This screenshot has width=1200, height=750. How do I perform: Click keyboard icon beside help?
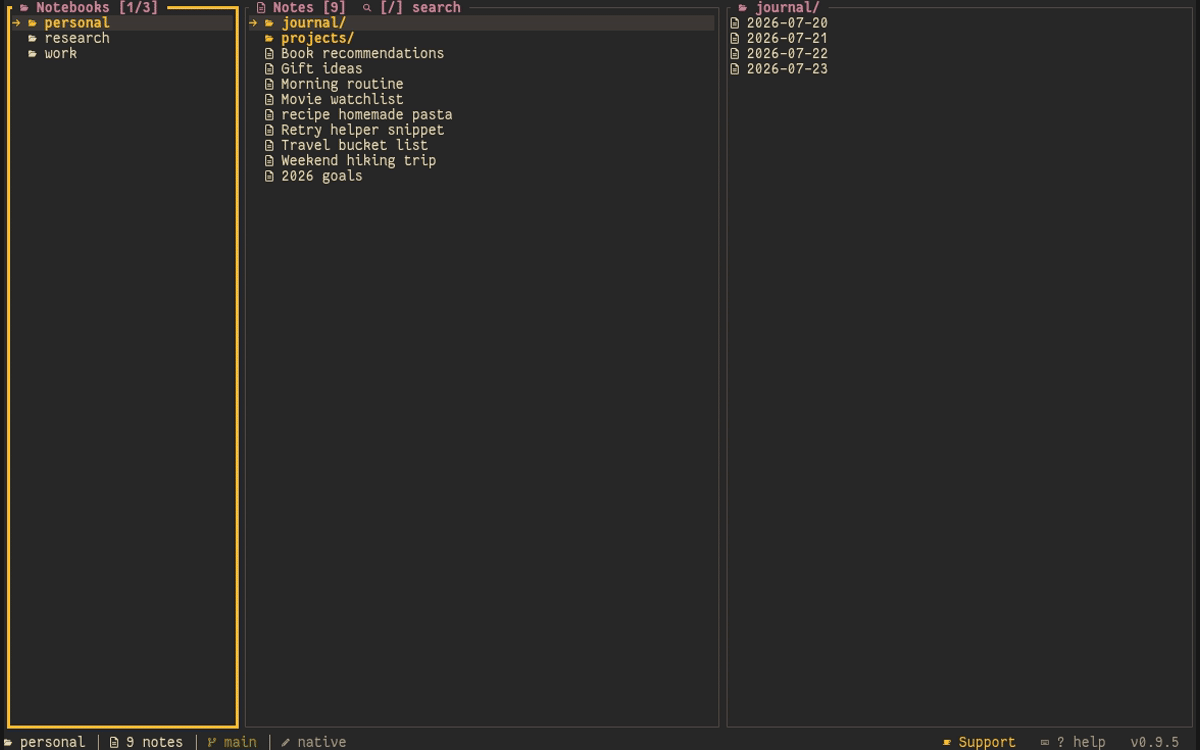click(x=1045, y=743)
